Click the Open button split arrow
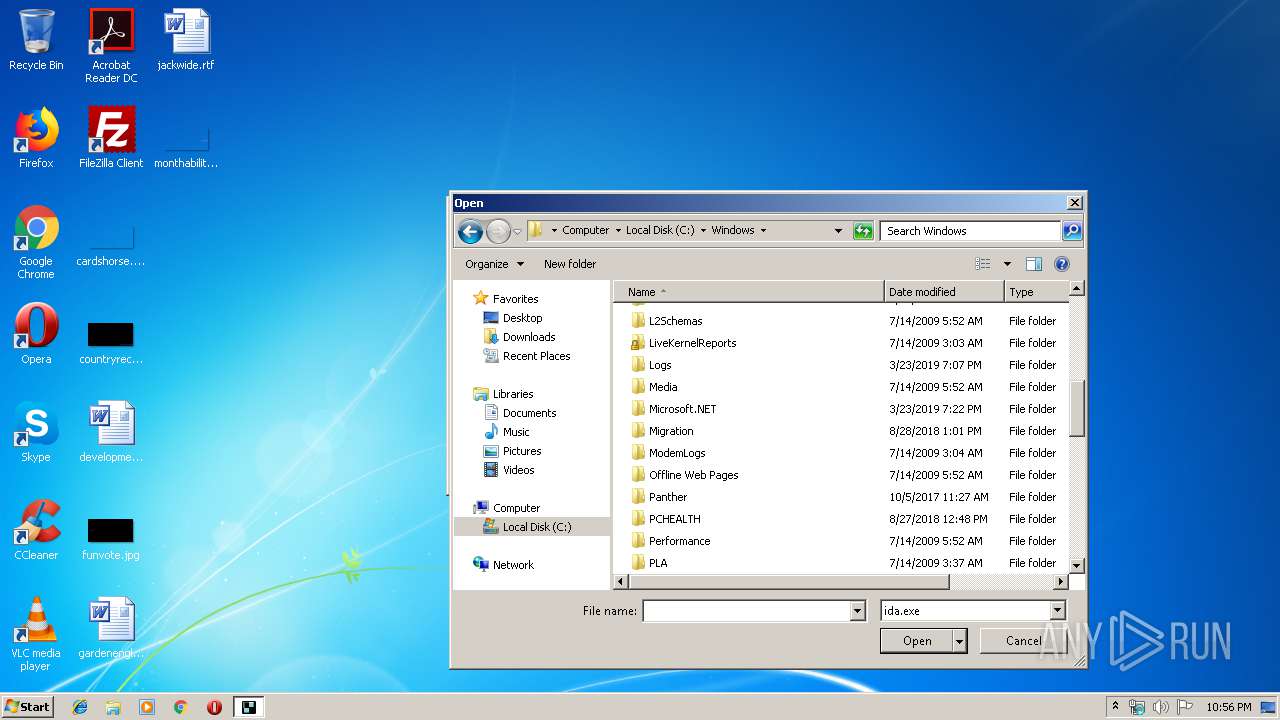 pos(960,641)
